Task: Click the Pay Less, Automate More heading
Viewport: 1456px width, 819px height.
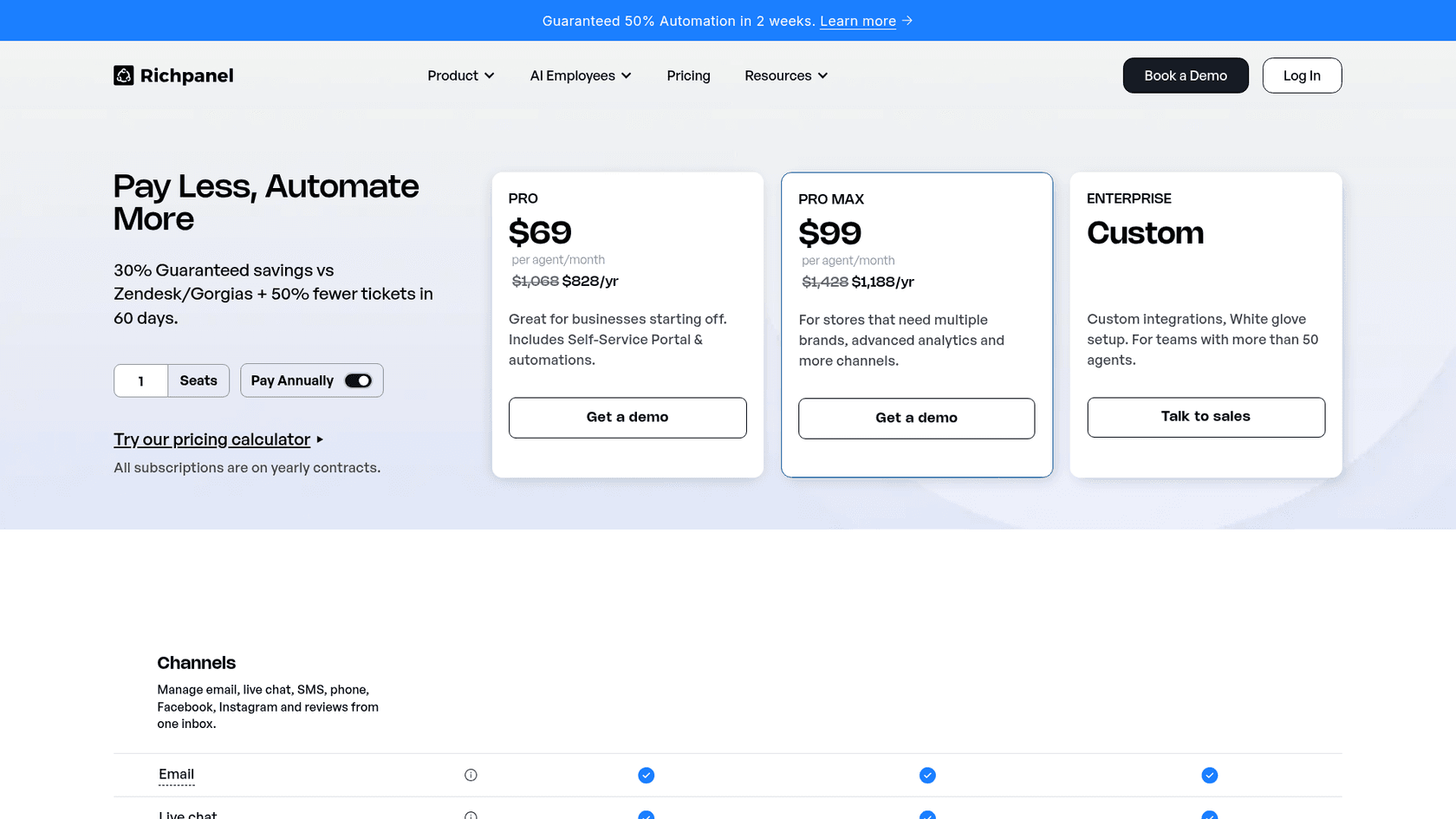Action: (x=266, y=202)
